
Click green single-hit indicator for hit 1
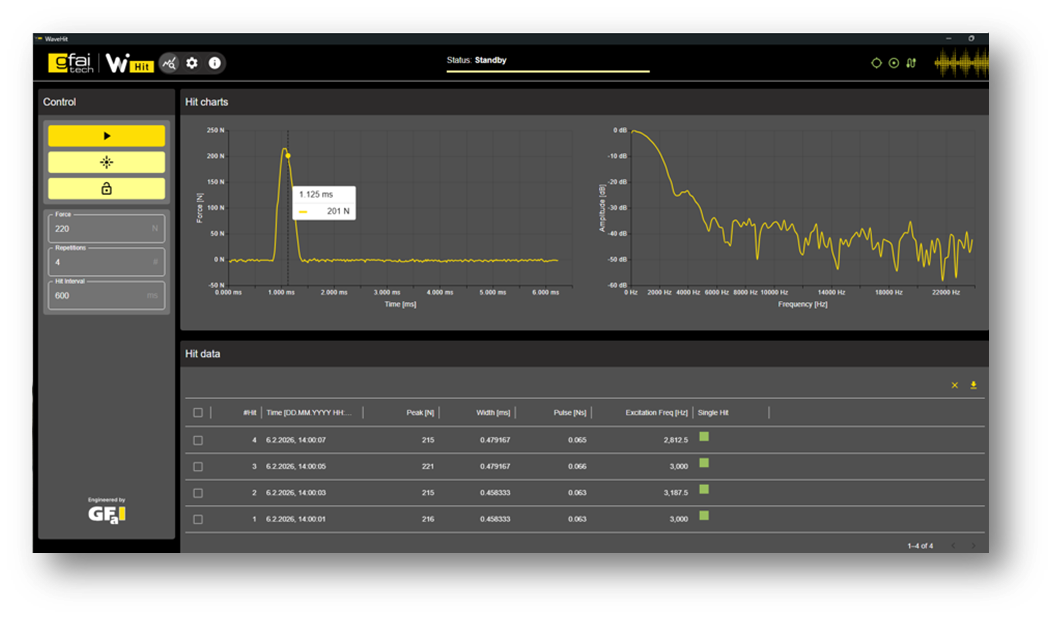click(704, 516)
